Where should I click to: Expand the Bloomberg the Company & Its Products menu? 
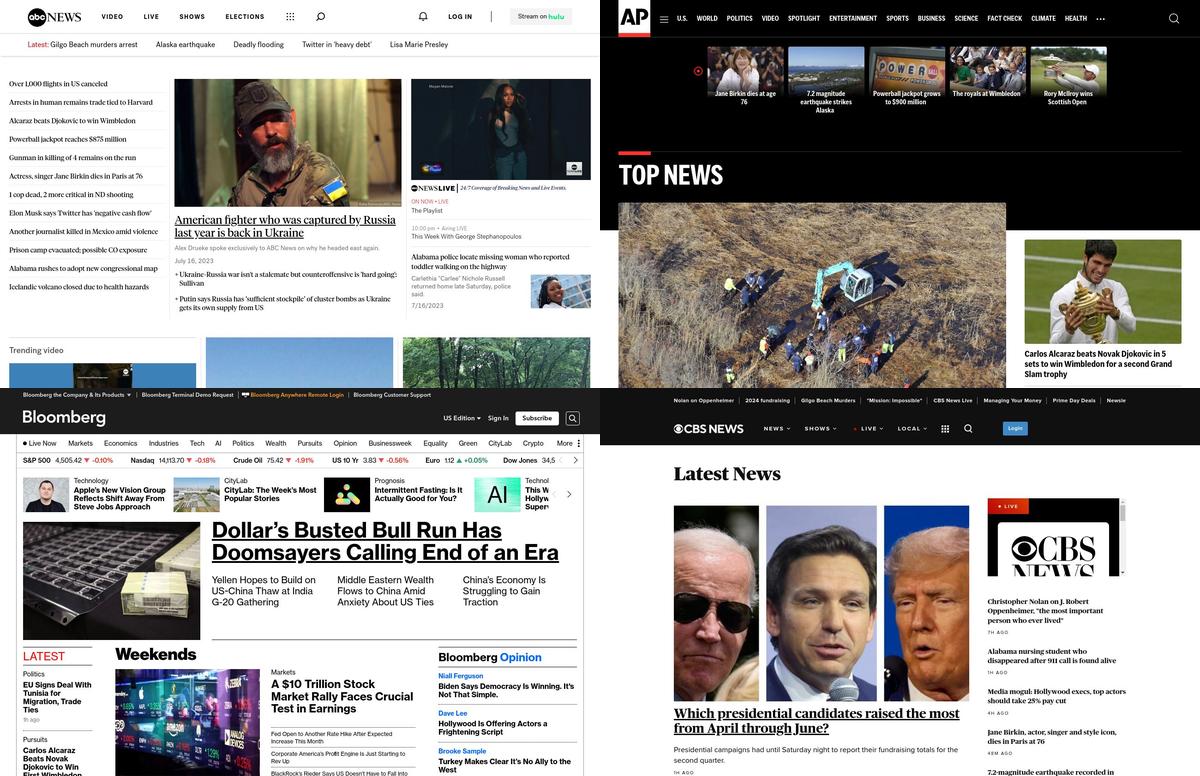73,395
